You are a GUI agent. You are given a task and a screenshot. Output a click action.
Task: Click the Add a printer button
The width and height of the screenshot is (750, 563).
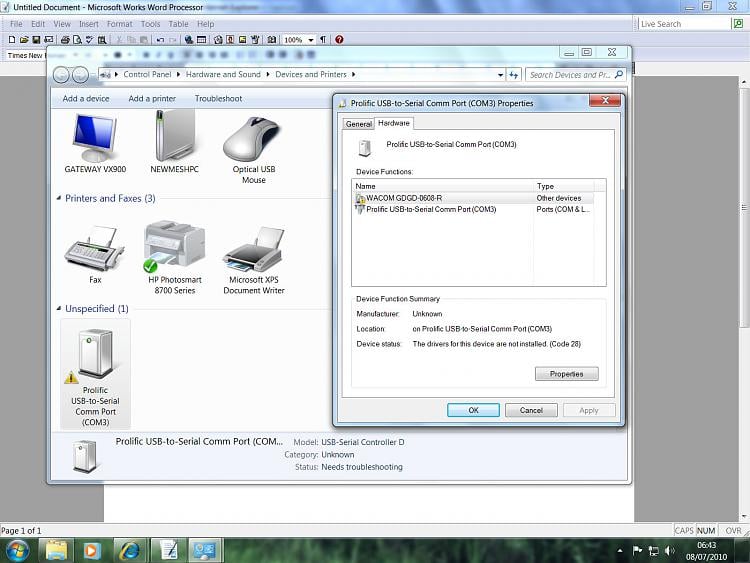[x=152, y=99]
